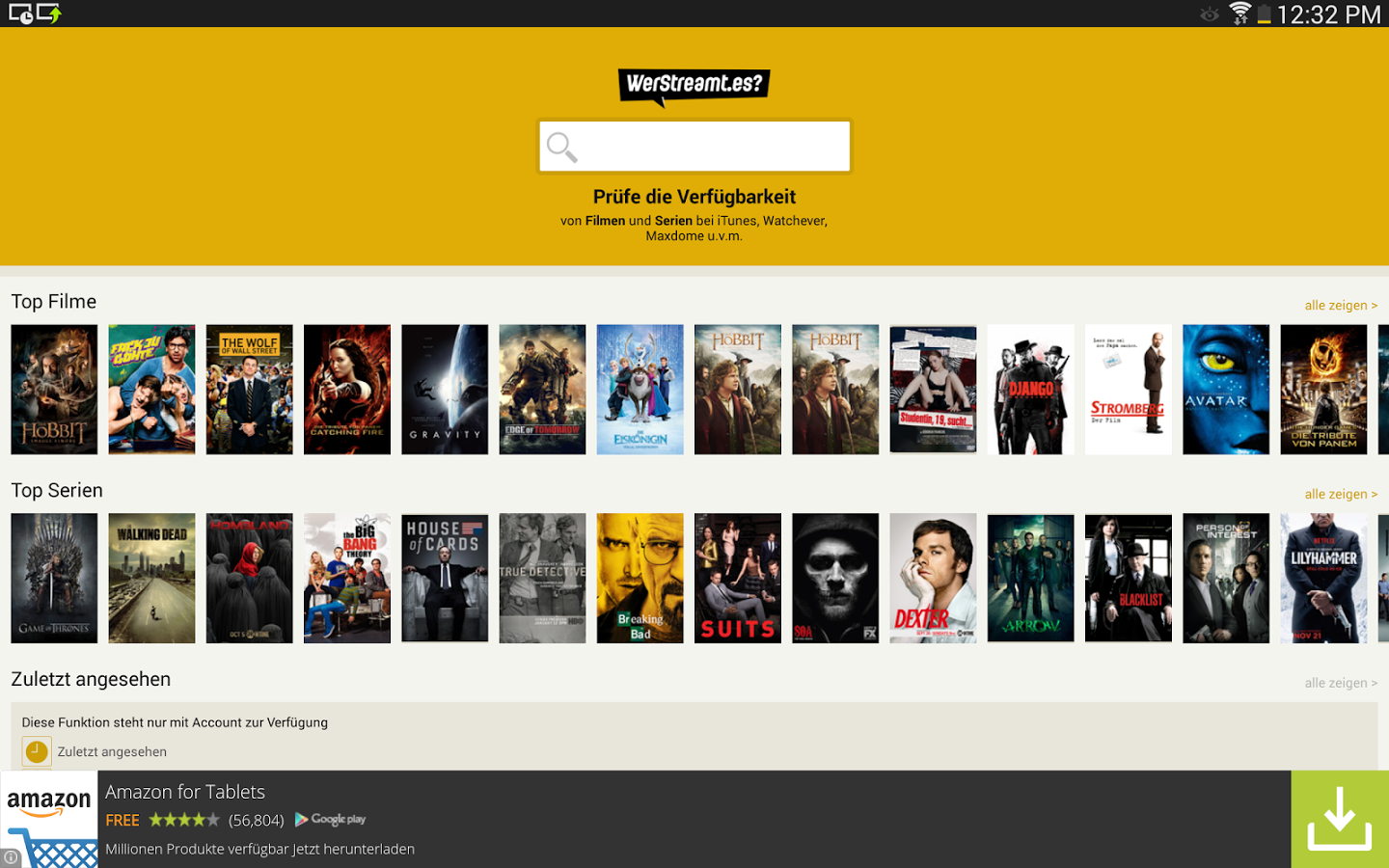Viewport: 1389px width, 868px height.
Task: Tap the Wi-Fi status icon
Action: tap(1239, 14)
